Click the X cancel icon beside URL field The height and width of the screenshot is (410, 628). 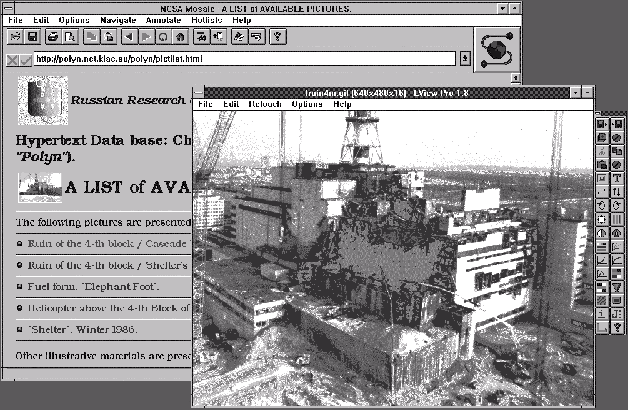[x=12, y=60]
